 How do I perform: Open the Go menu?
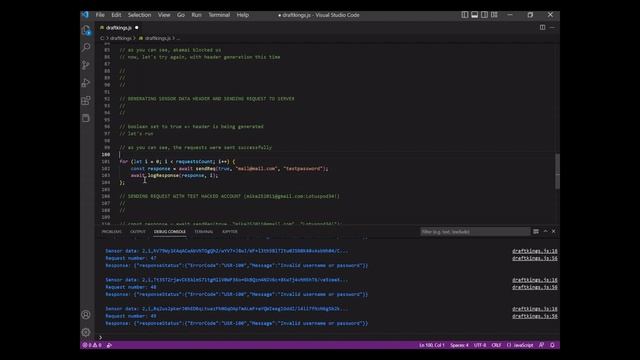(181, 15)
